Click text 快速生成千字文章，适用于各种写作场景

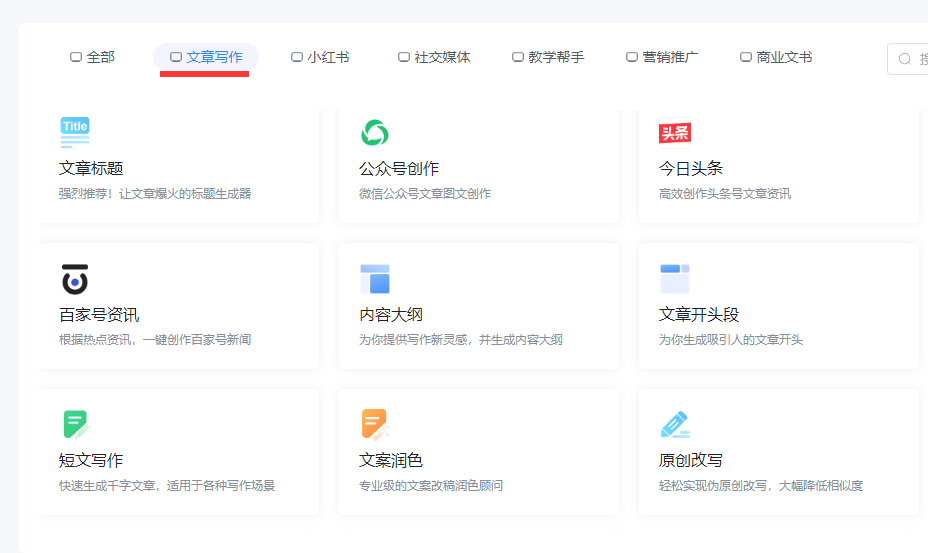pos(167,486)
